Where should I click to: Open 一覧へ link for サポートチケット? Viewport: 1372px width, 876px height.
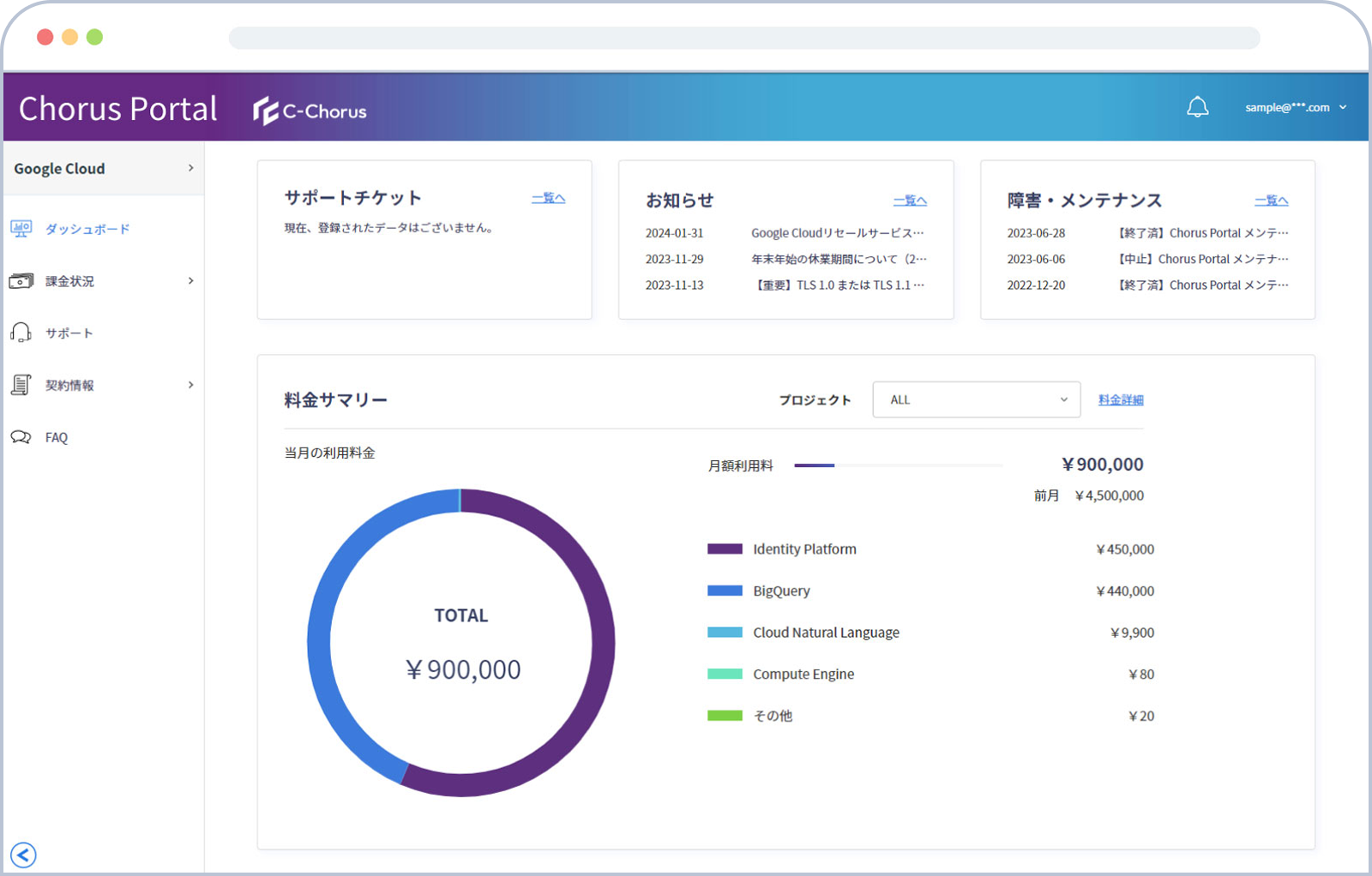(x=548, y=197)
